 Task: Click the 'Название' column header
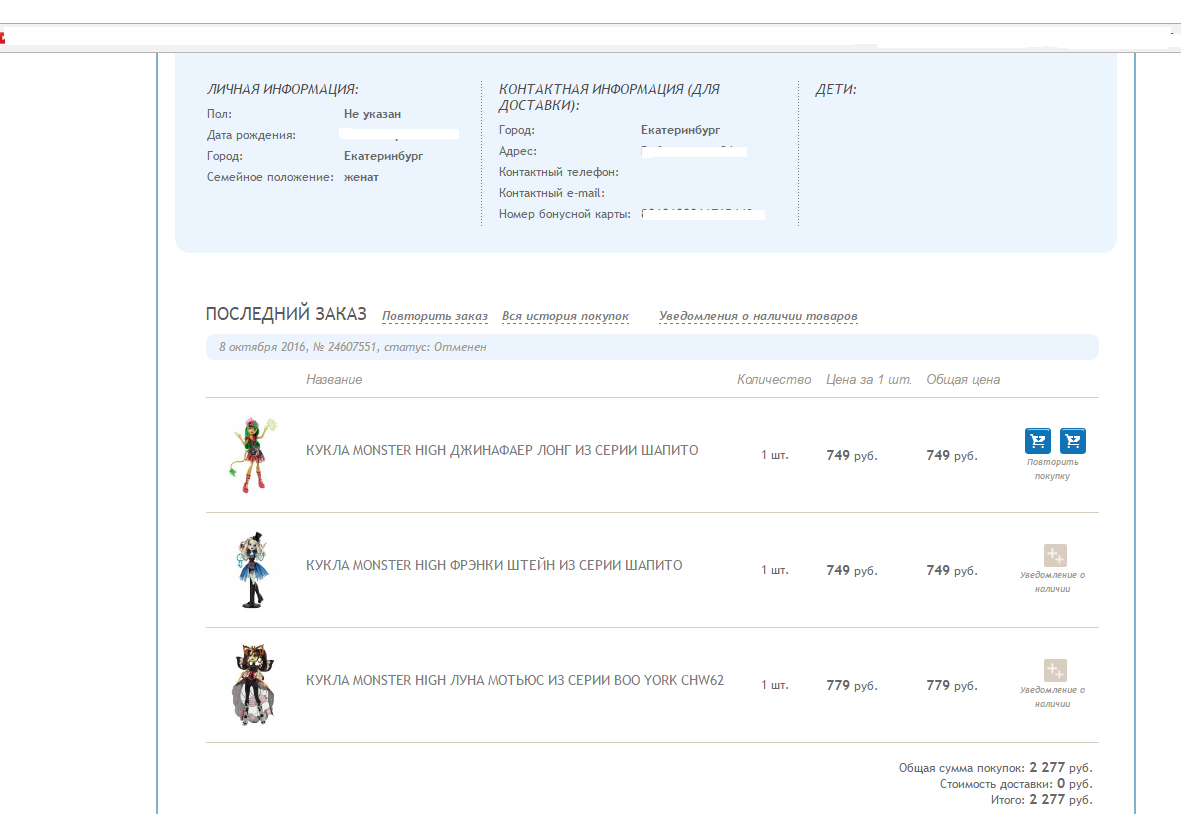tap(334, 380)
